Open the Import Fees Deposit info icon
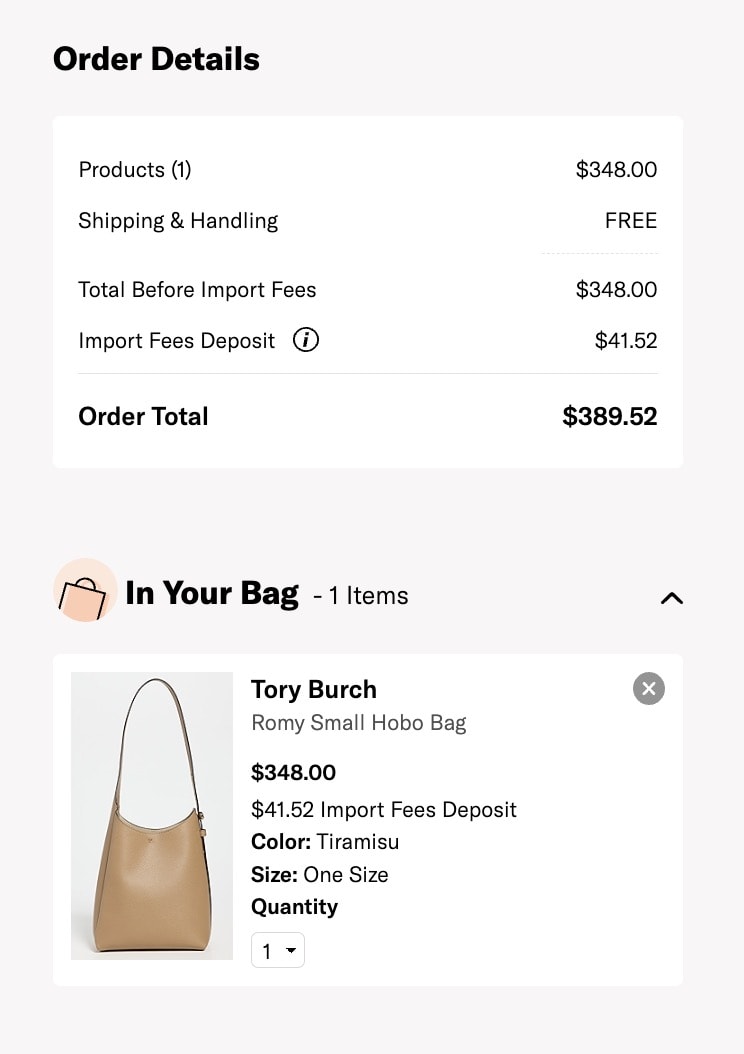 [x=306, y=340]
